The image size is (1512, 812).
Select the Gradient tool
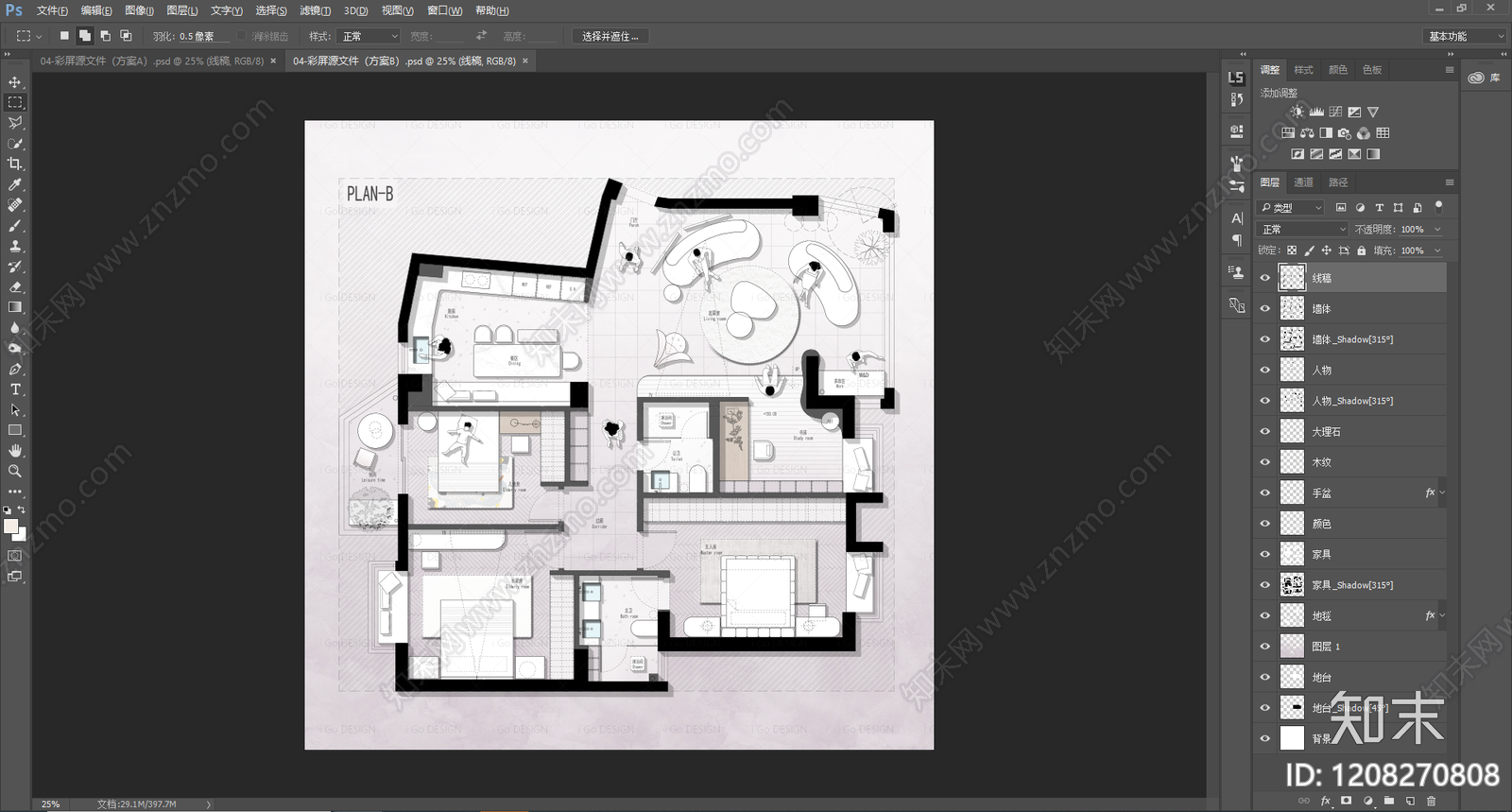tap(15, 307)
